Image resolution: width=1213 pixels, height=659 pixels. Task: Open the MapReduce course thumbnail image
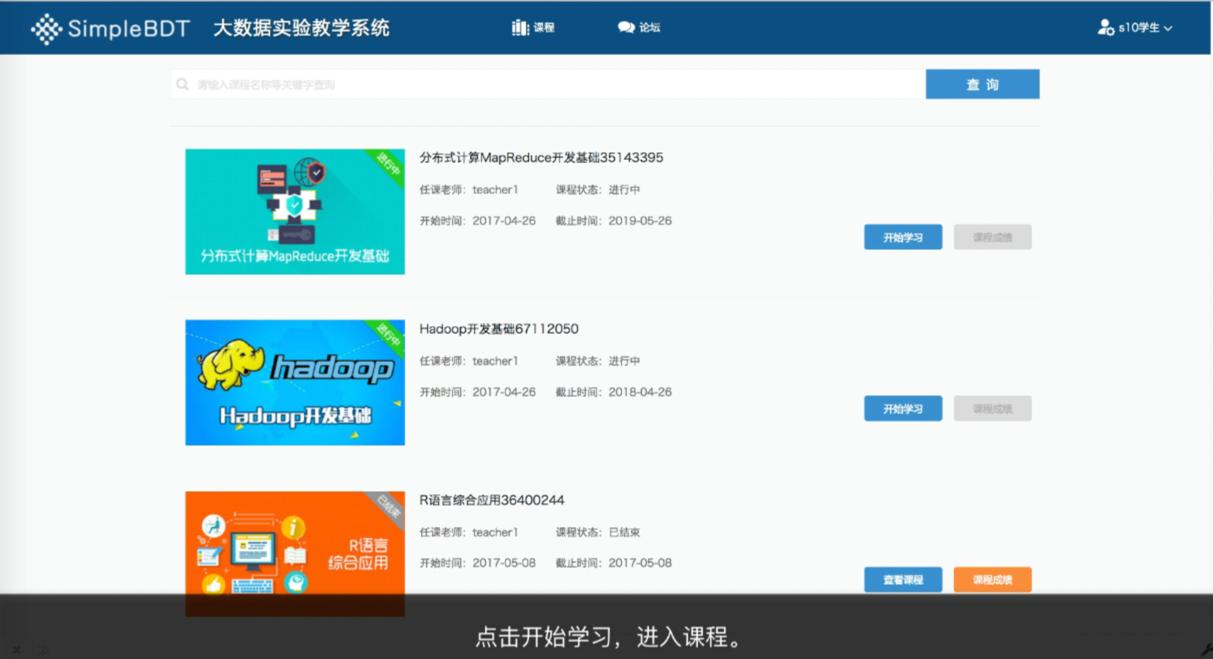[x=294, y=211]
